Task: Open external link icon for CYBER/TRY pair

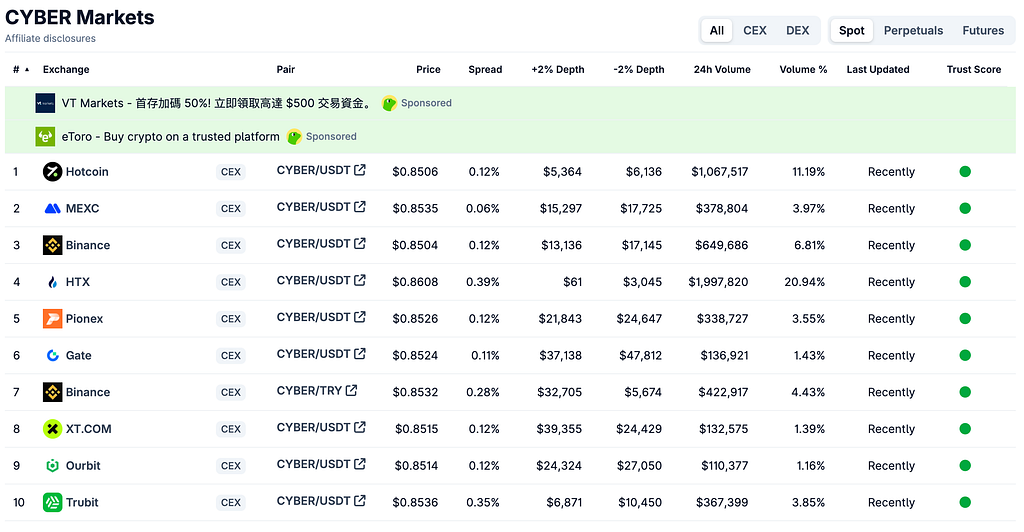Action: tap(351, 390)
